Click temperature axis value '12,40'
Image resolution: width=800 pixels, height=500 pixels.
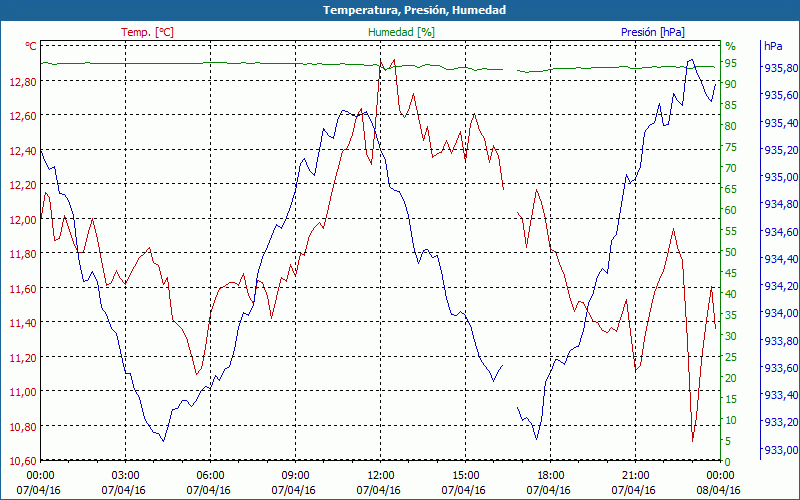click(23, 151)
